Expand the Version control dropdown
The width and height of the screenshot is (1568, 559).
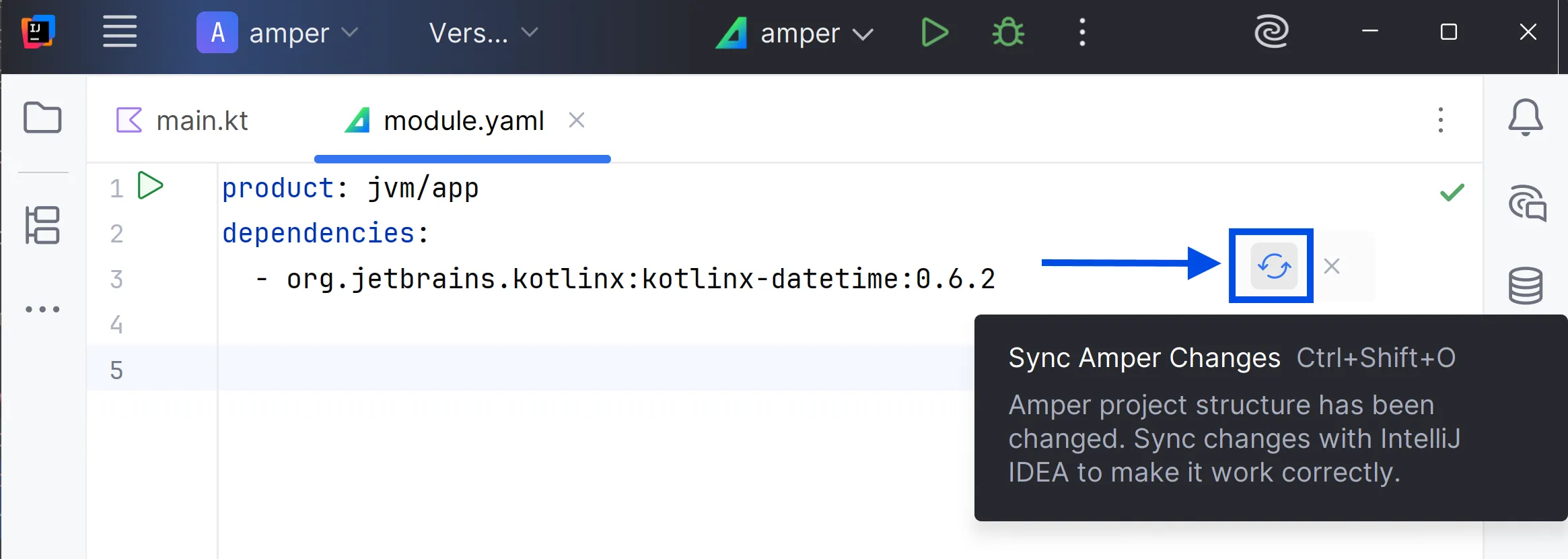click(483, 32)
